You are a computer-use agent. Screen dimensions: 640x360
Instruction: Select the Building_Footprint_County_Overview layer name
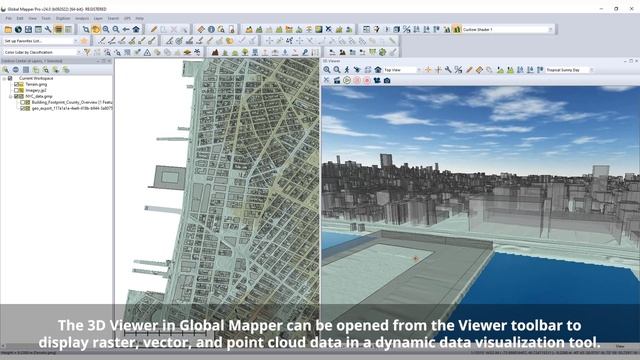(x=71, y=102)
